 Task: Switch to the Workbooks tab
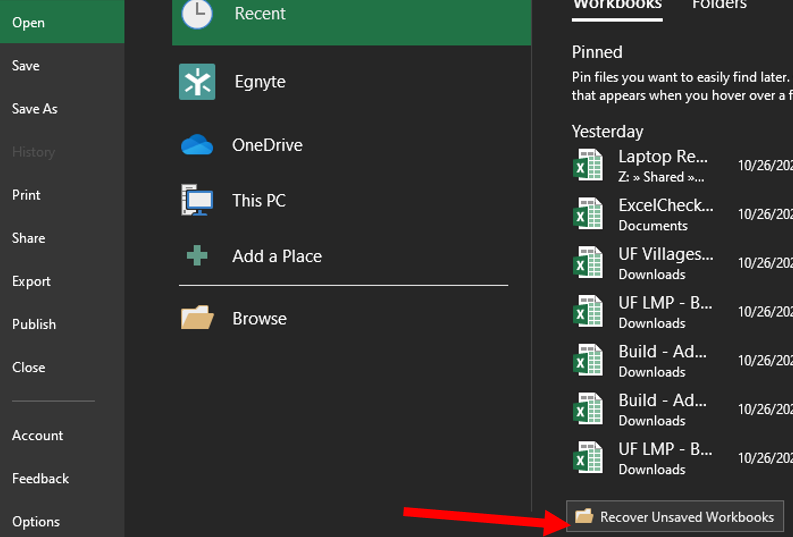pyautogui.click(x=617, y=5)
